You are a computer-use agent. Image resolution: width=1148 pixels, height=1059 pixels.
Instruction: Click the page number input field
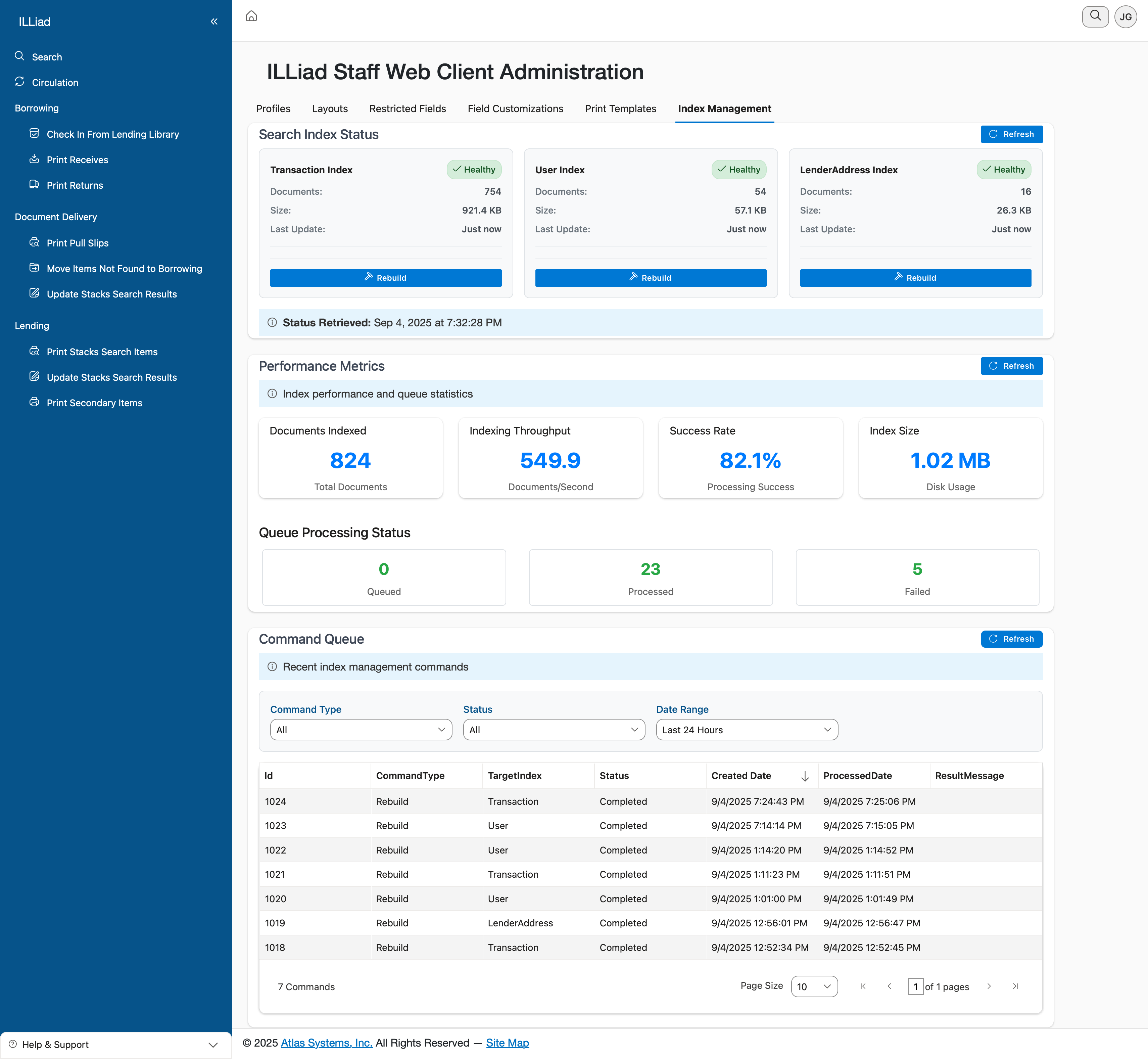[x=915, y=986]
